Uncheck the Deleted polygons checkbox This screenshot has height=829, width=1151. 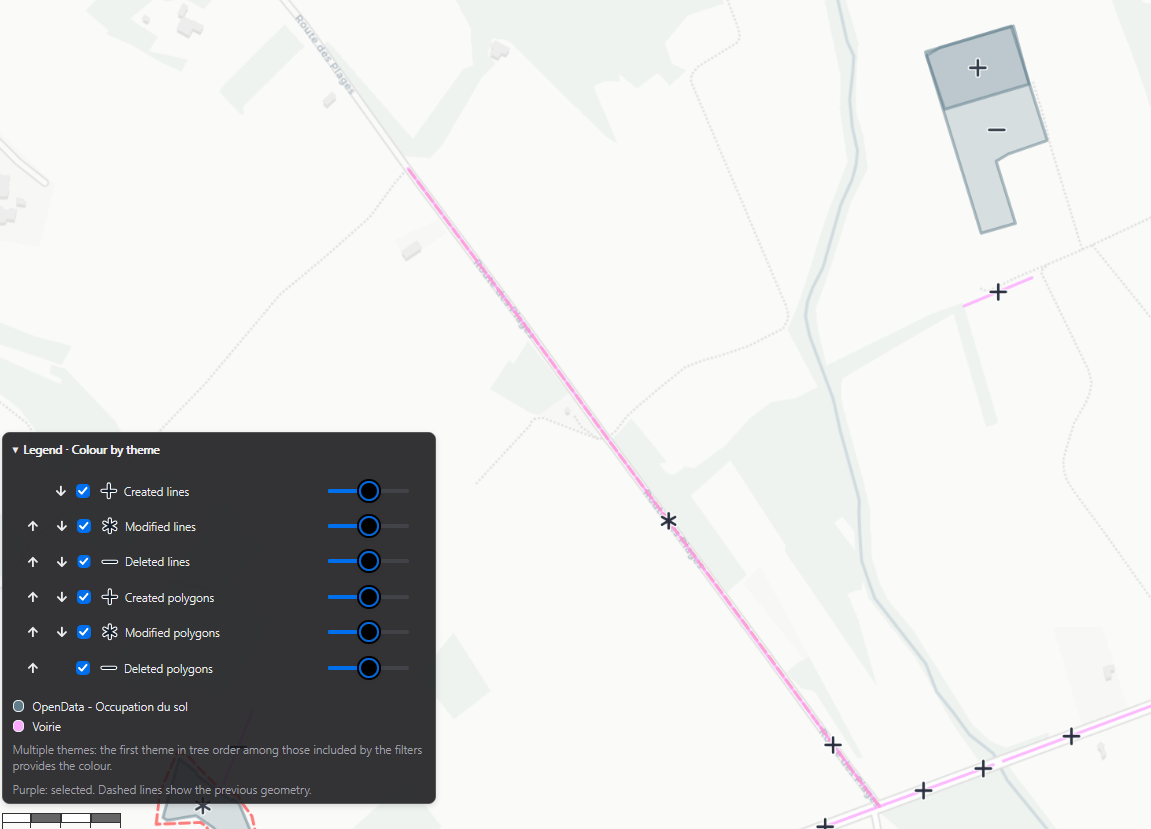click(x=83, y=668)
